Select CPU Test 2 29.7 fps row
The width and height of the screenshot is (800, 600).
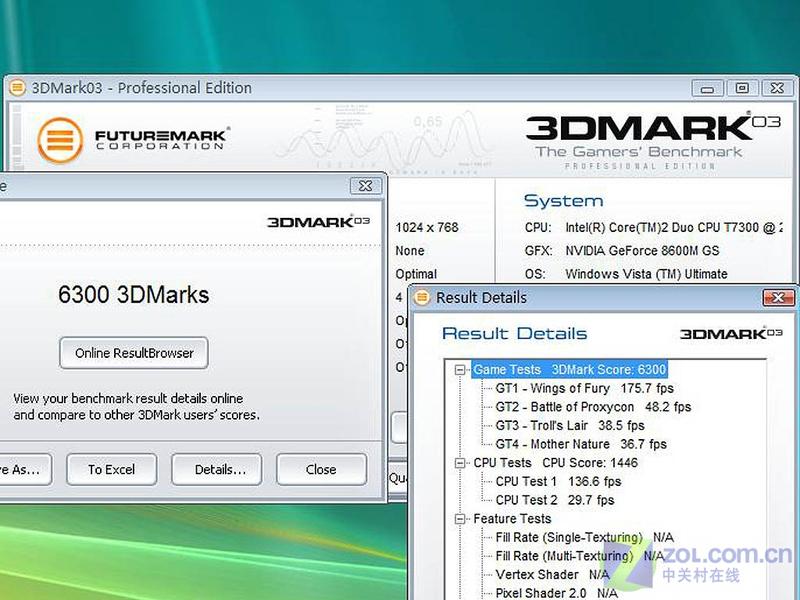click(555, 500)
